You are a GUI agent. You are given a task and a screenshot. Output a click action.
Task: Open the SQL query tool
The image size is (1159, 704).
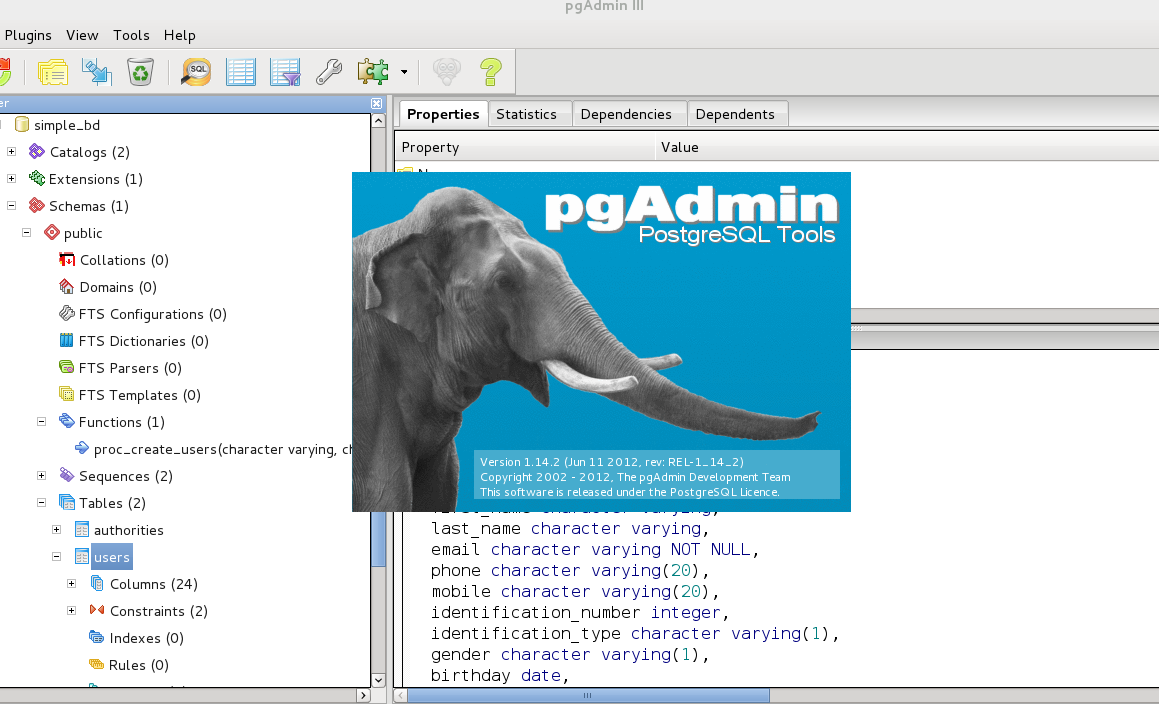(x=196, y=71)
